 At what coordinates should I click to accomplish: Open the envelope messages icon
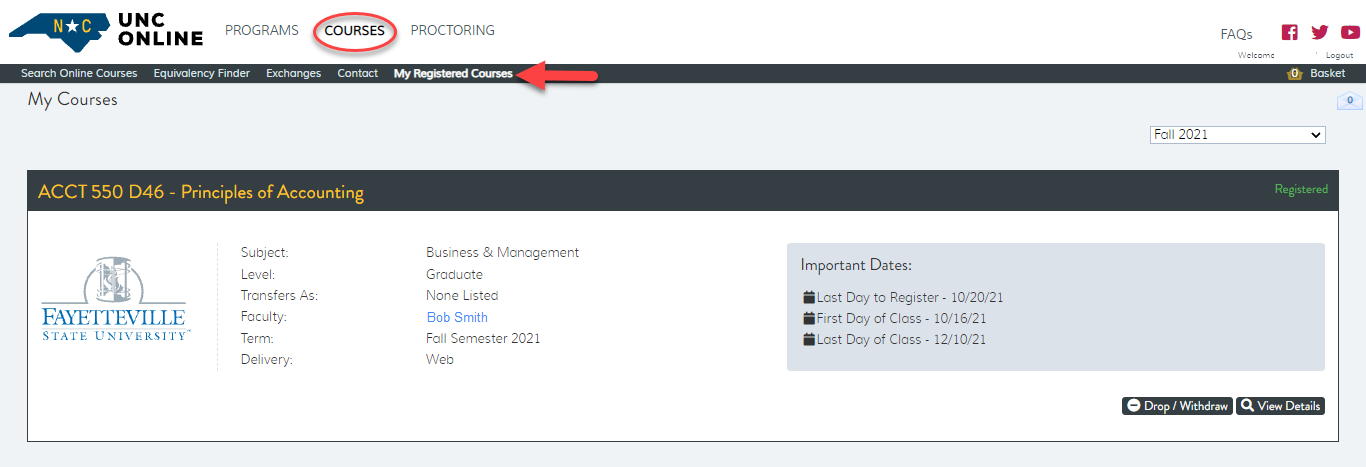1349,101
